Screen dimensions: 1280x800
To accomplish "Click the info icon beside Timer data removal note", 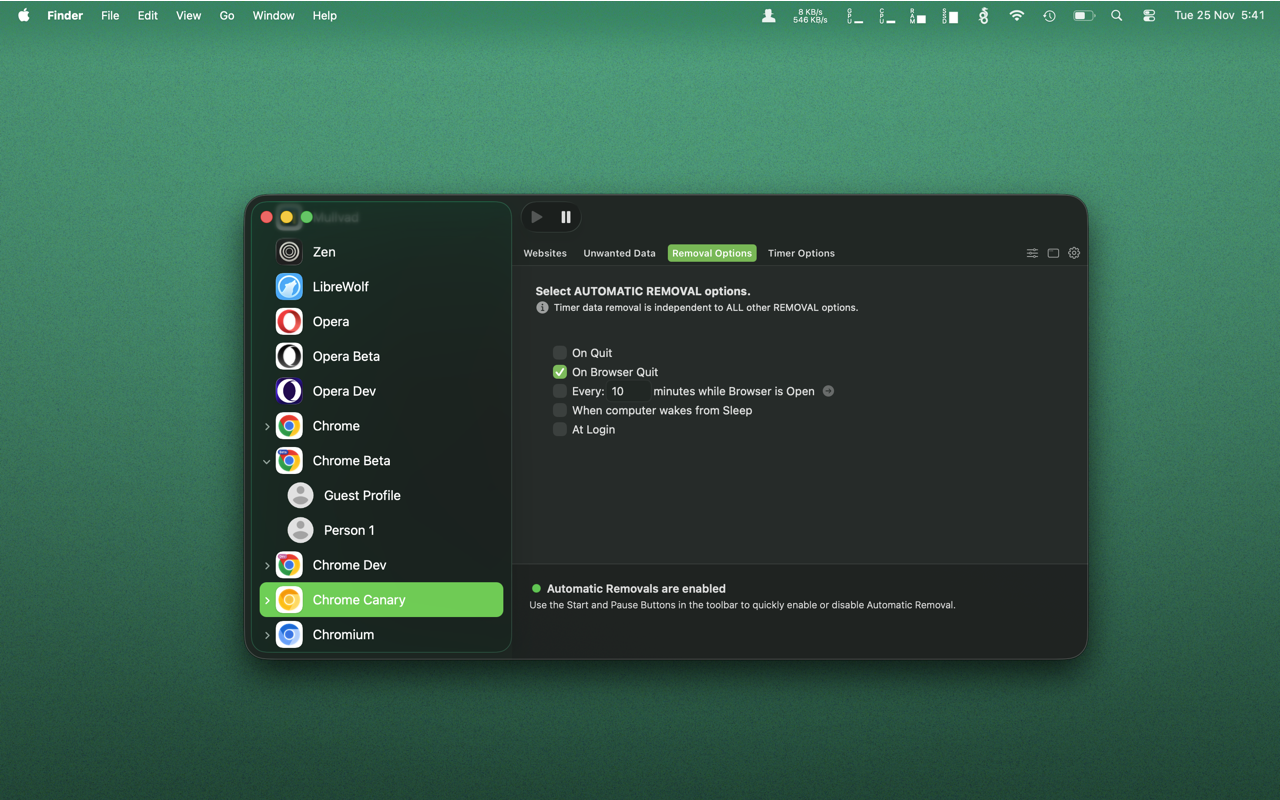I will (542, 308).
